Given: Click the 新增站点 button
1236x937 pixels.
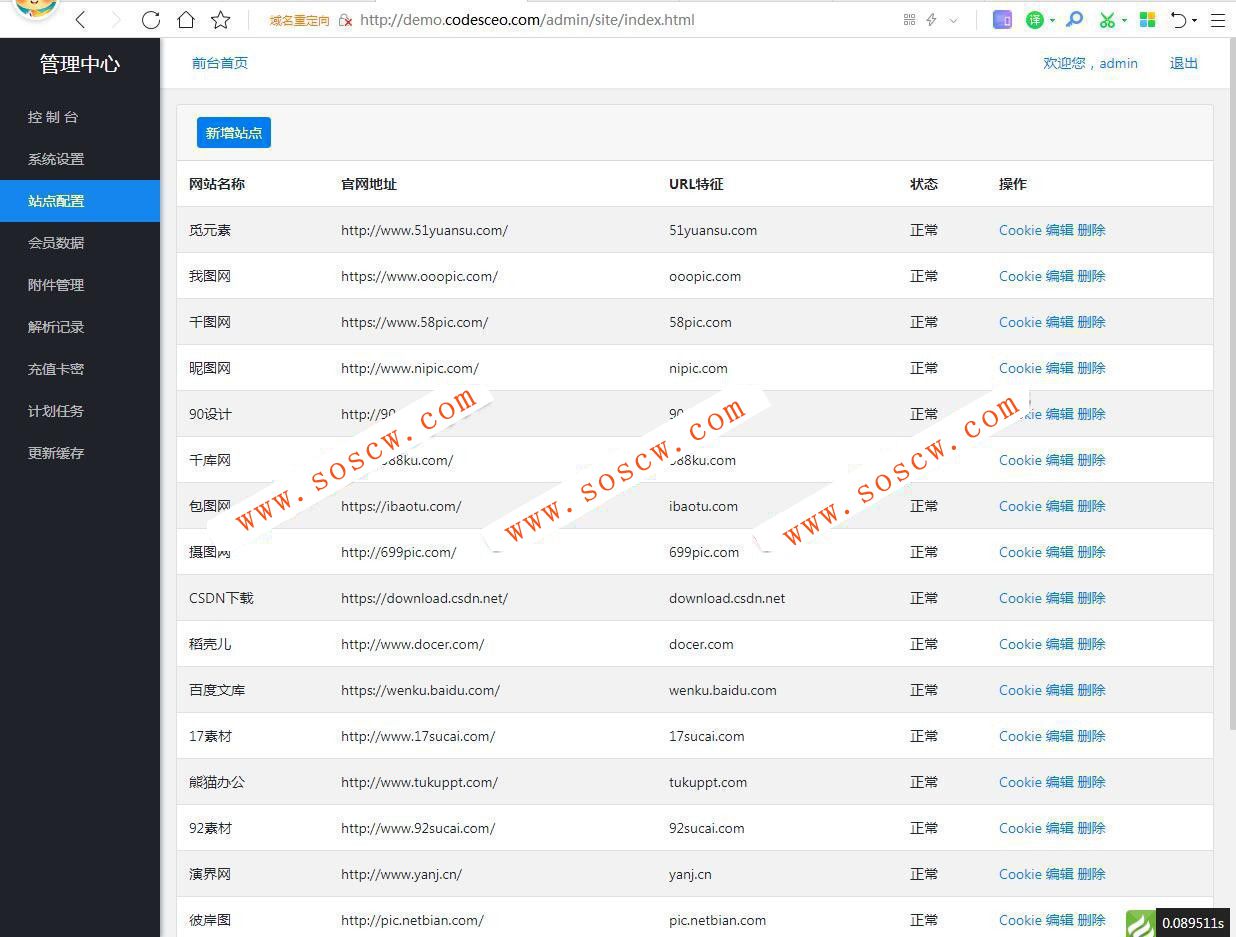Looking at the screenshot, I should 234,133.
